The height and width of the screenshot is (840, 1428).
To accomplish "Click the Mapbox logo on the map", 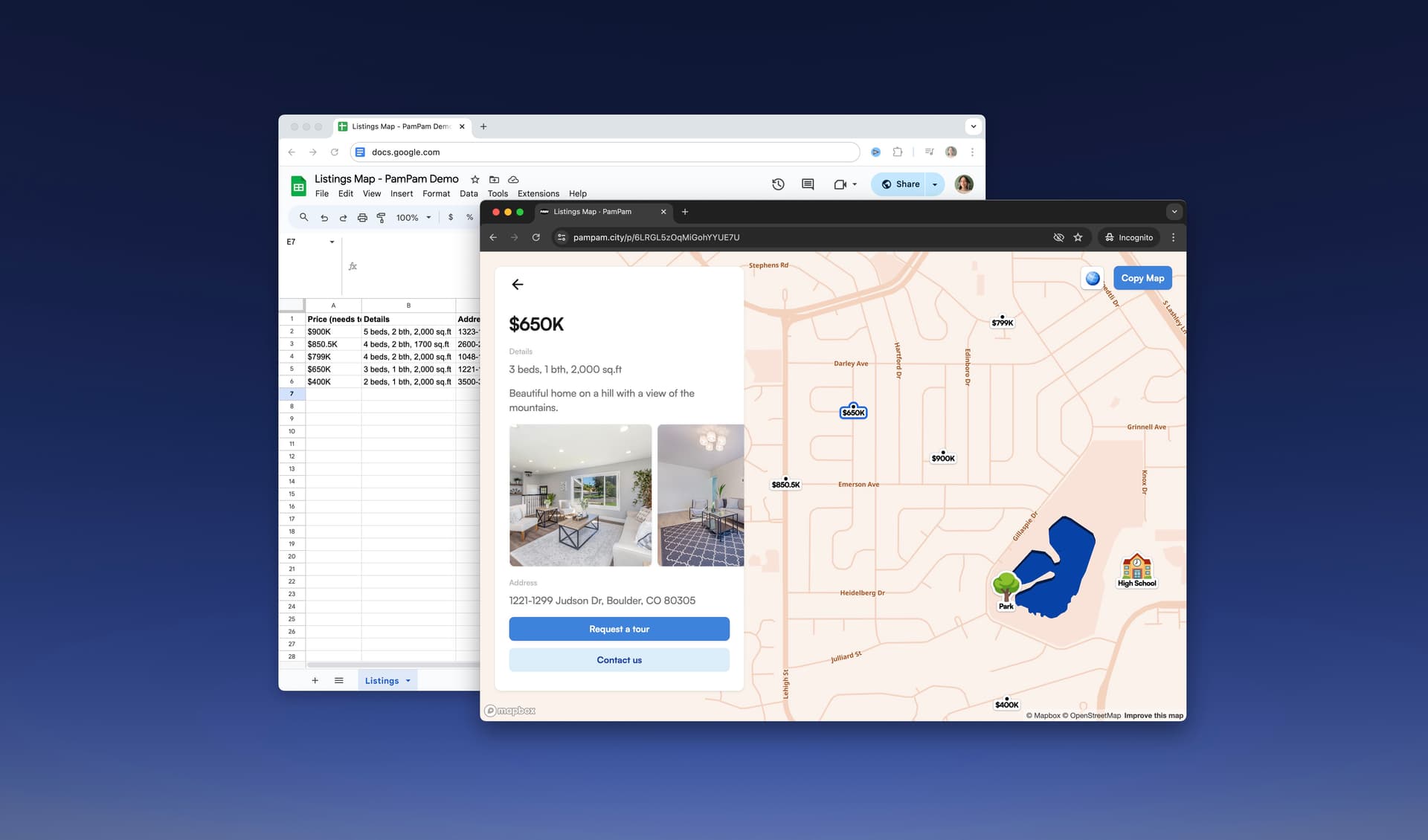I will (x=511, y=711).
